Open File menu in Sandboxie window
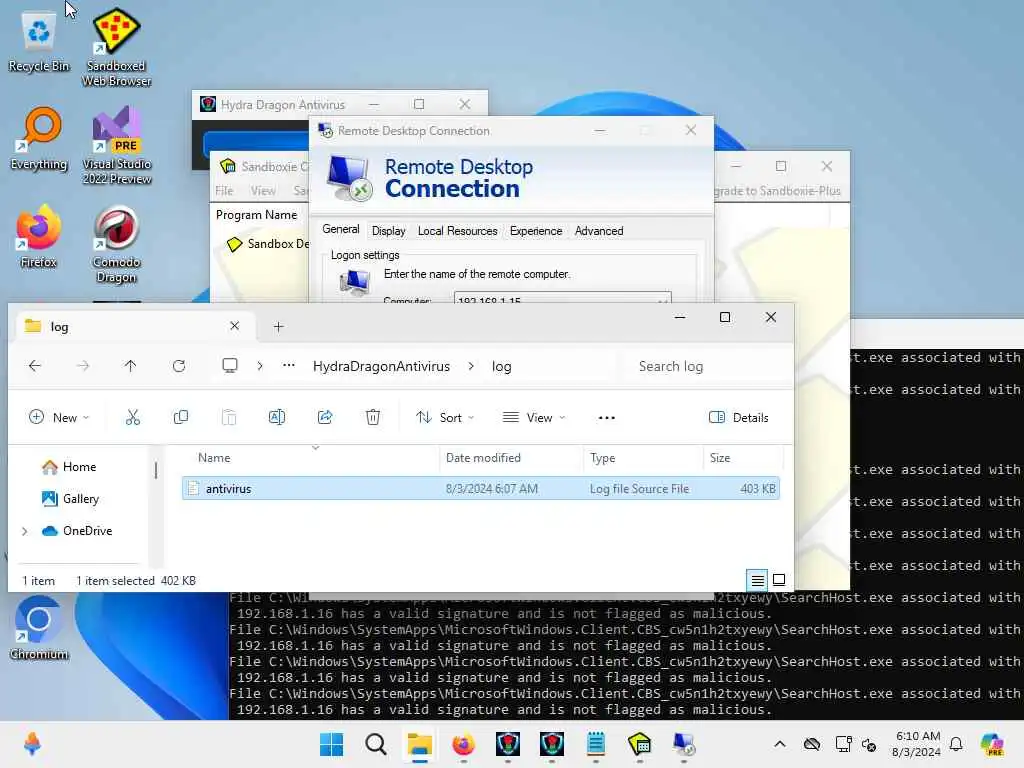Image resolution: width=1024 pixels, height=768 pixels. coord(224,191)
